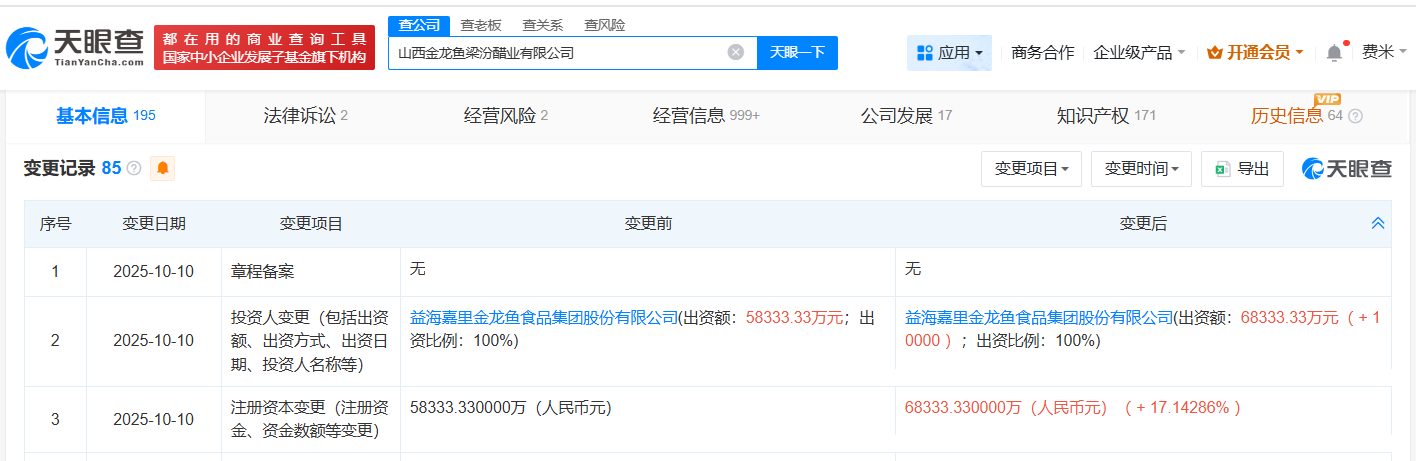Open the notification bell in header
The width and height of the screenshot is (1416, 461).
pos(1334,52)
